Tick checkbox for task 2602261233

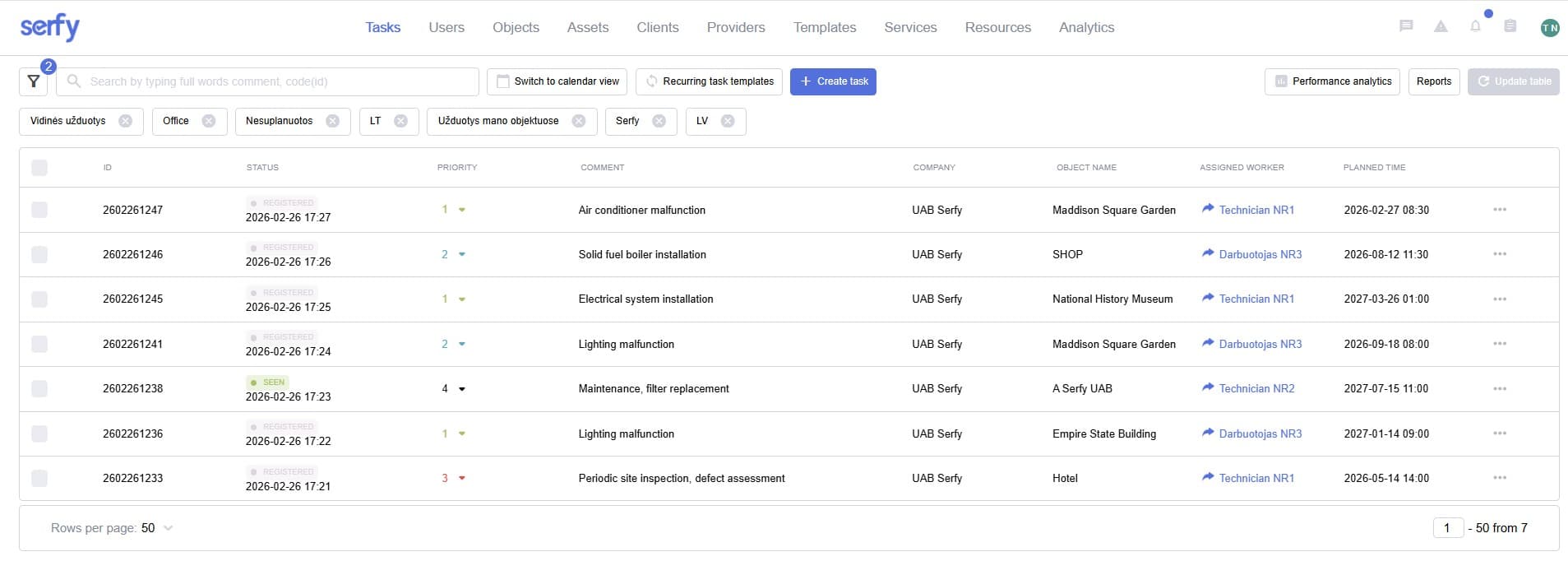coord(39,478)
